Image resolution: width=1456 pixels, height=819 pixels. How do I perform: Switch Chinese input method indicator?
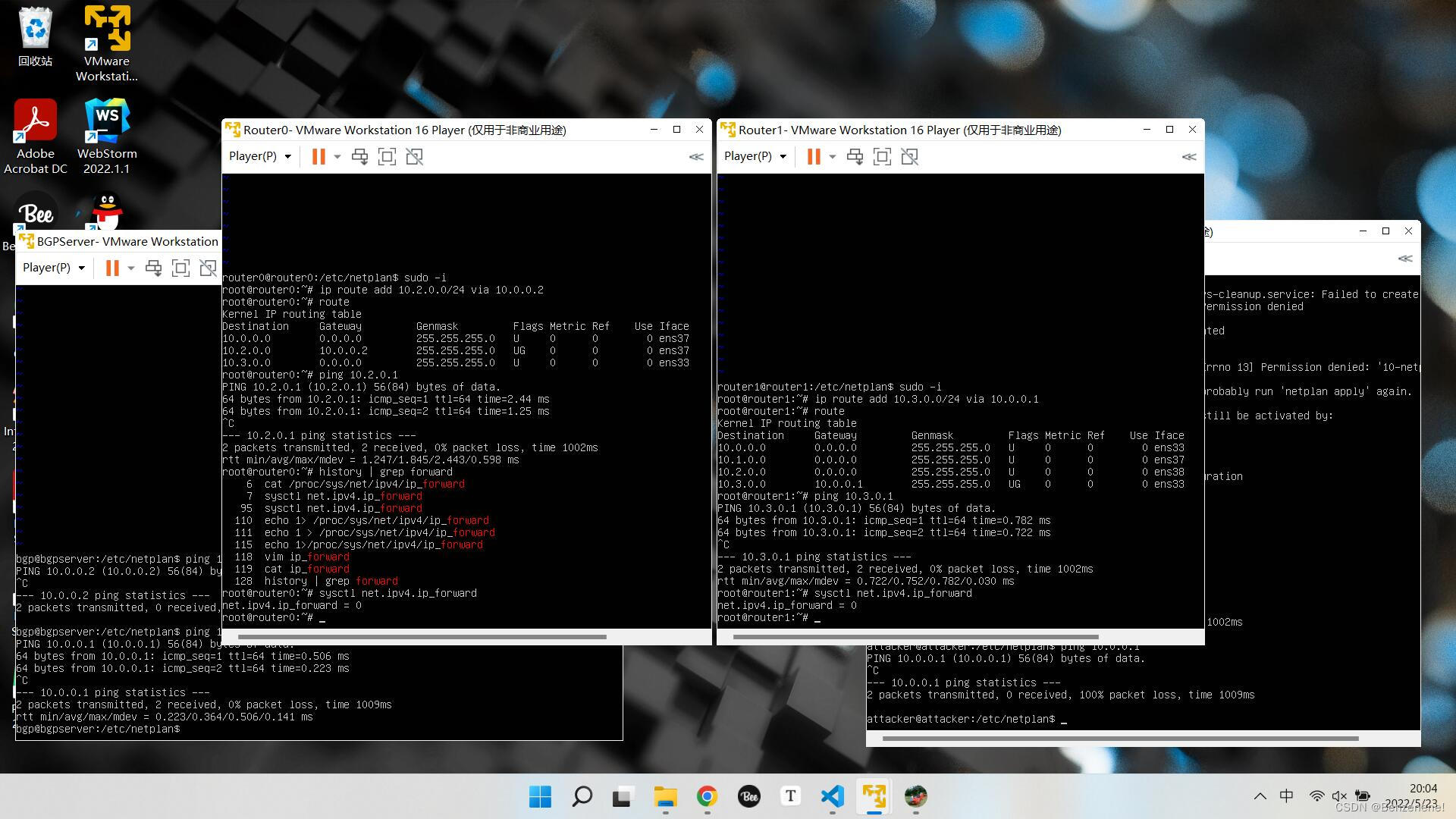[1287, 796]
